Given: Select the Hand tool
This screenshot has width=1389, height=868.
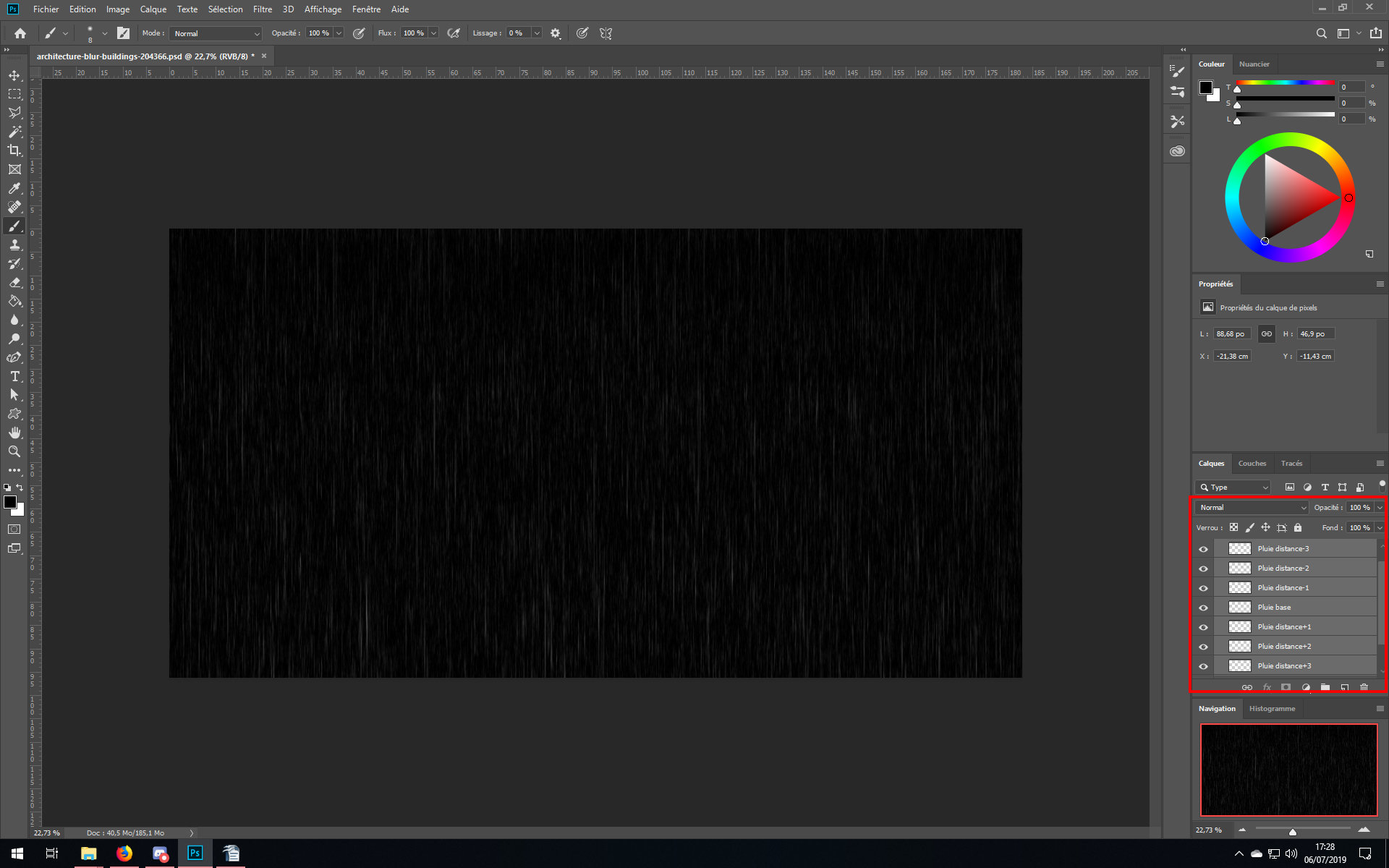Looking at the screenshot, I should pyautogui.click(x=14, y=433).
